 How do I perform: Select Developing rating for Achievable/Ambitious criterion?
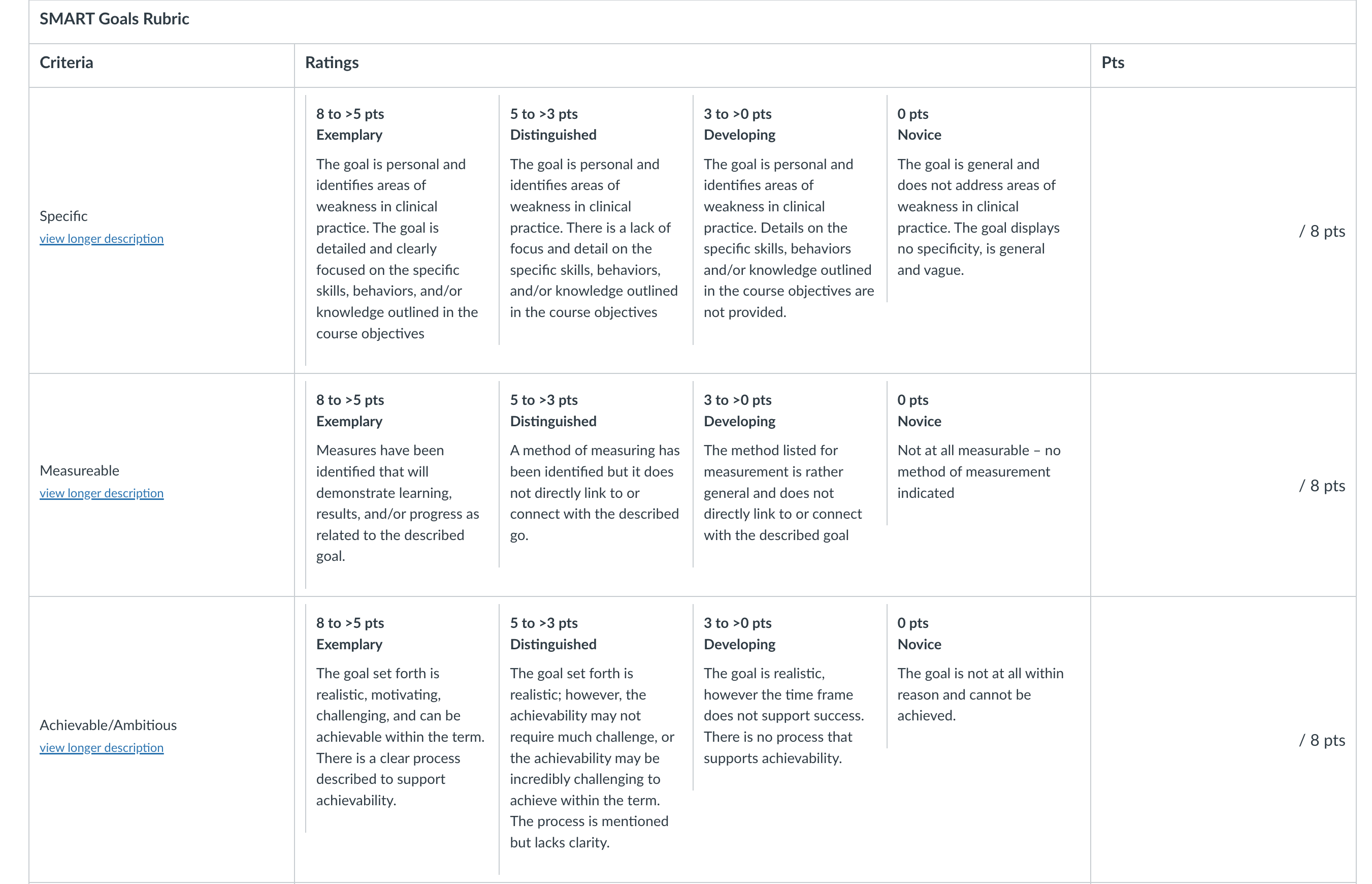click(790, 697)
